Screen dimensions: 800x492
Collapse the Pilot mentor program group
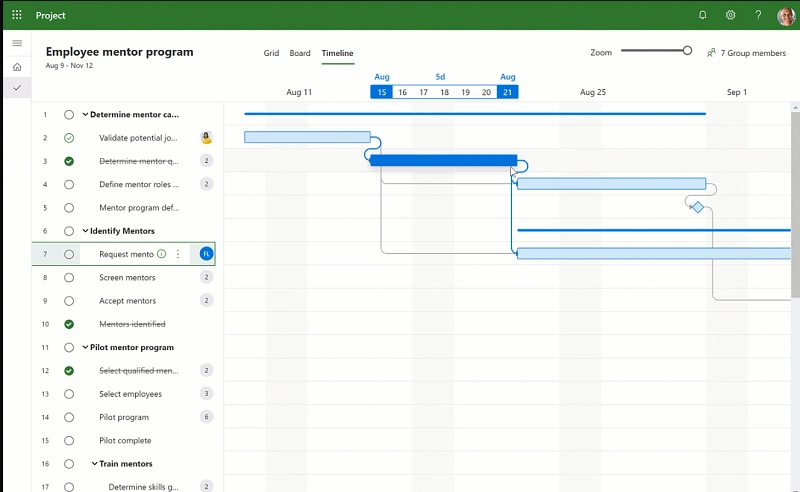coord(85,348)
